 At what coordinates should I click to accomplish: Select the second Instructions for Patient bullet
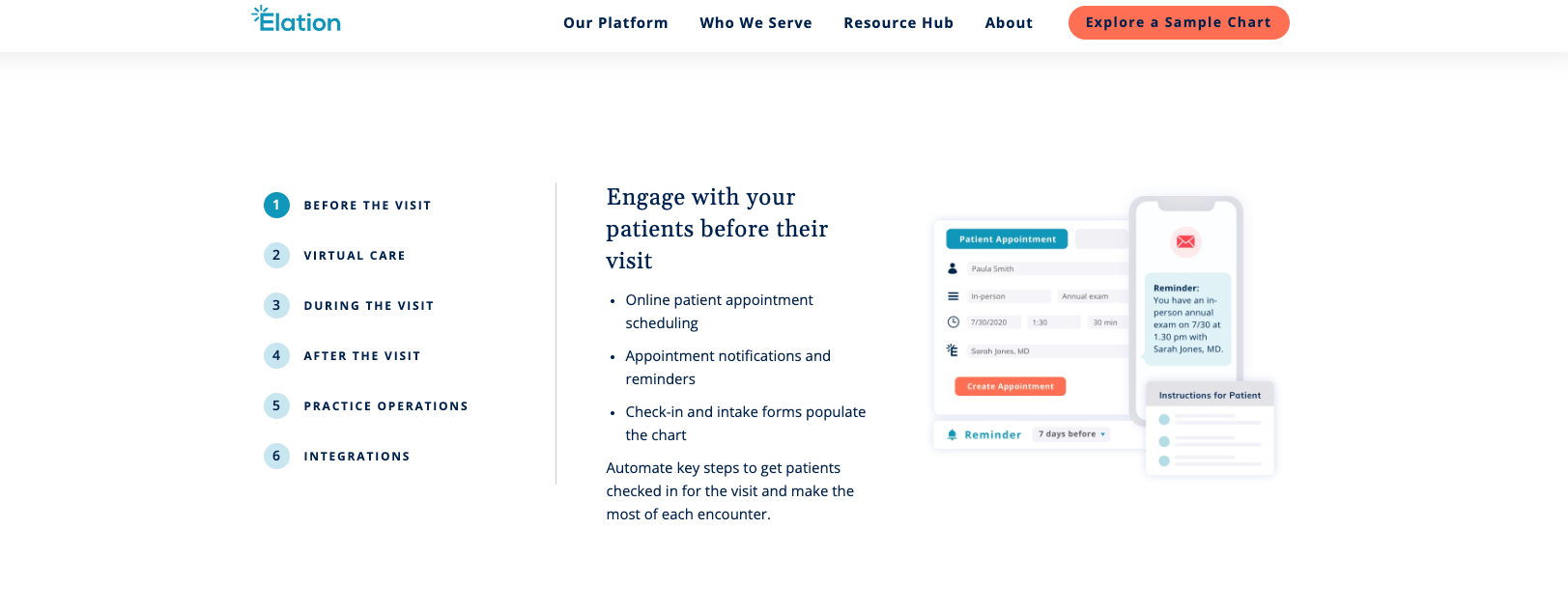click(1164, 441)
